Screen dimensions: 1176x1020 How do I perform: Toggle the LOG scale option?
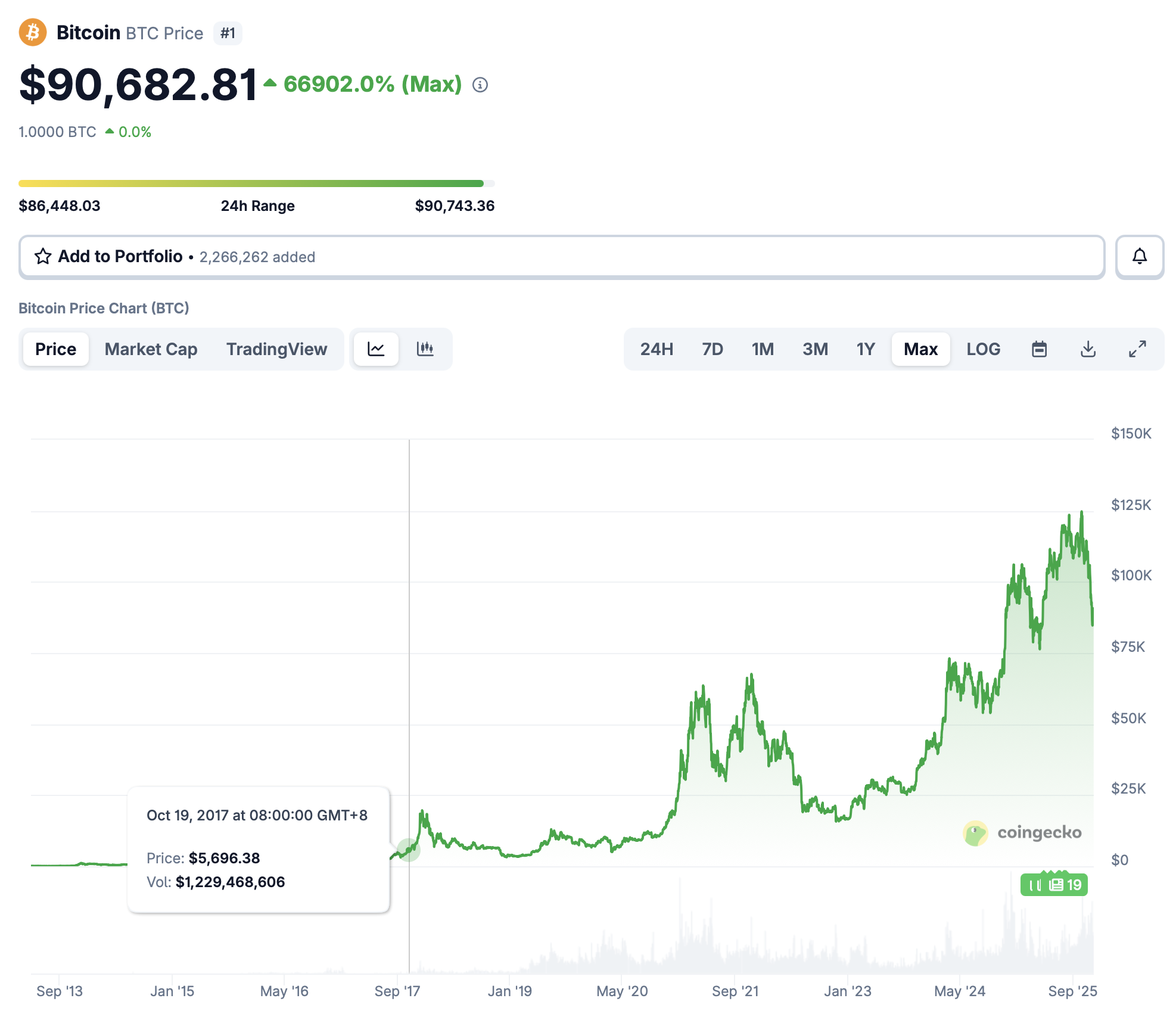(x=983, y=349)
